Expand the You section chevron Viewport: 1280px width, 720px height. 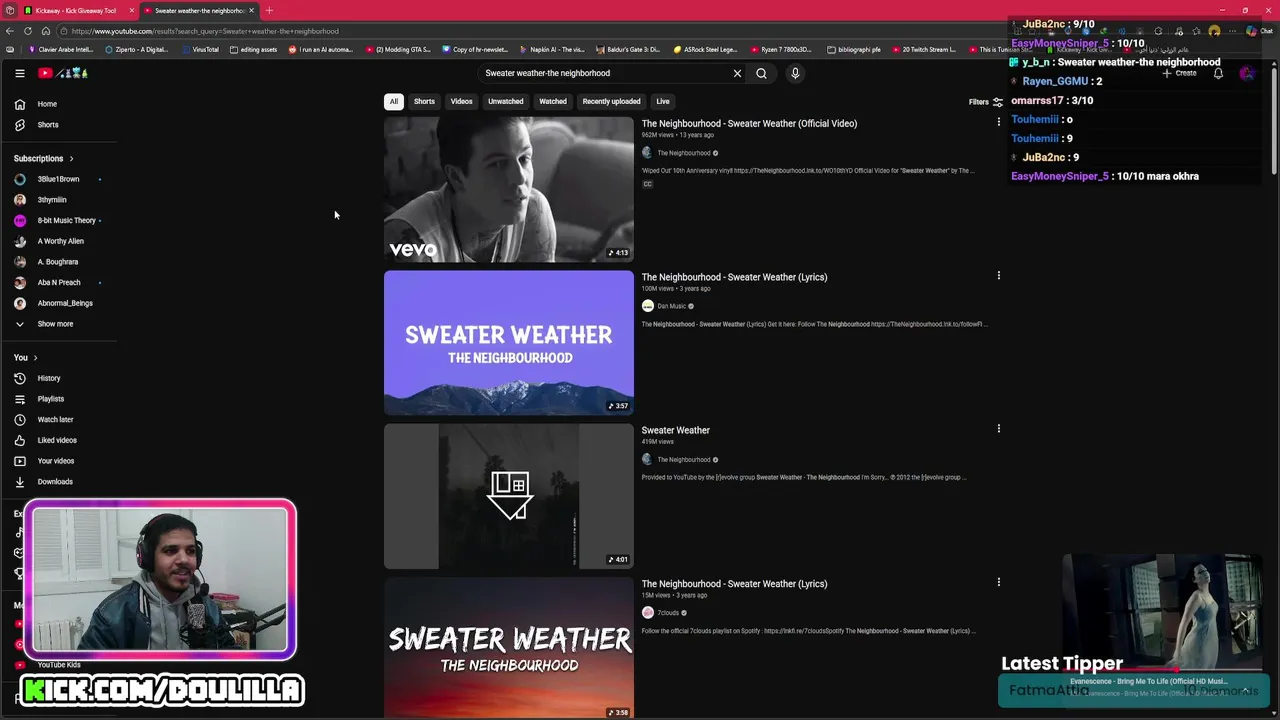pos(35,357)
